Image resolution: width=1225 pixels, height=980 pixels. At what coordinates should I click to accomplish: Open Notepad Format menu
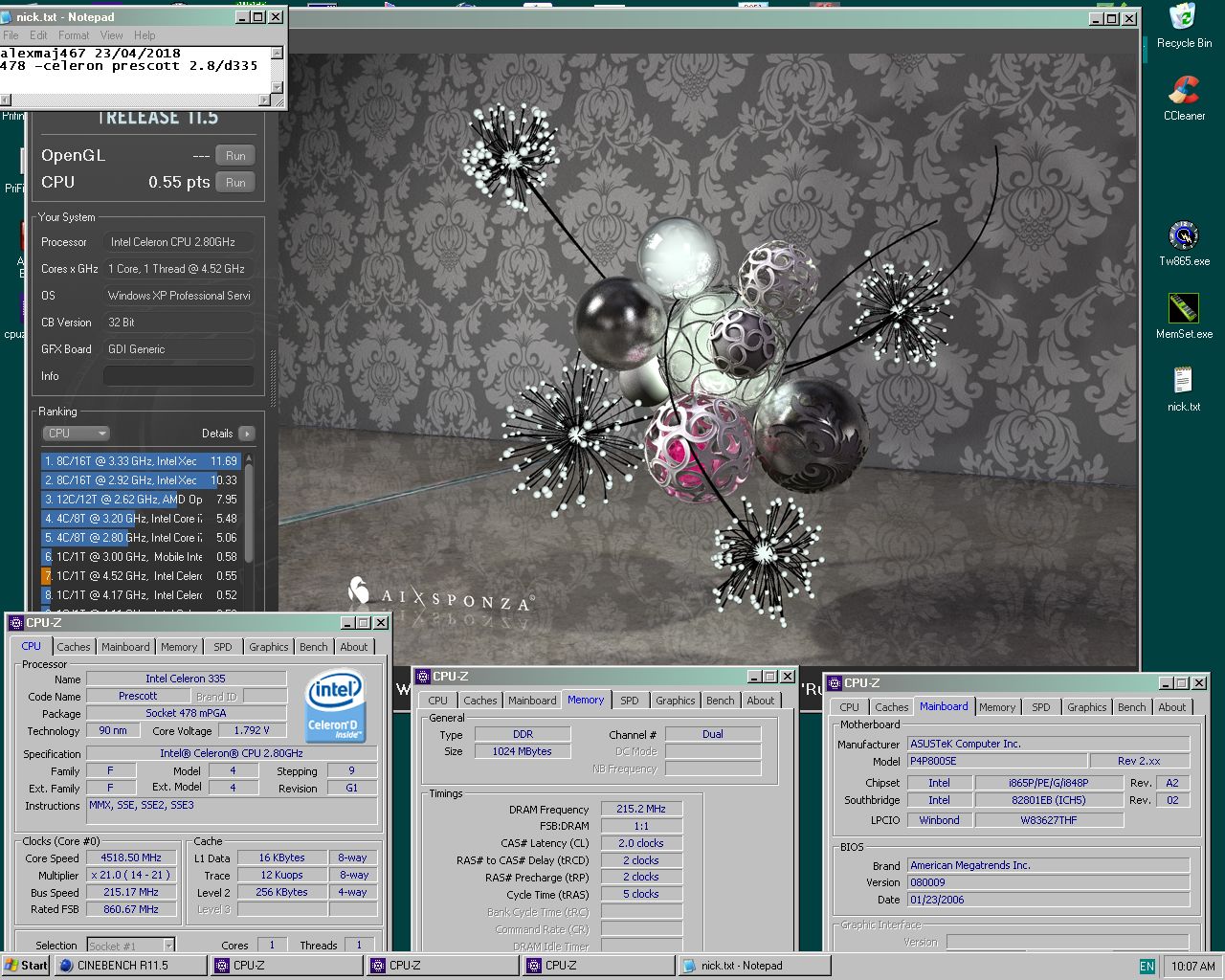tap(74, 35)
